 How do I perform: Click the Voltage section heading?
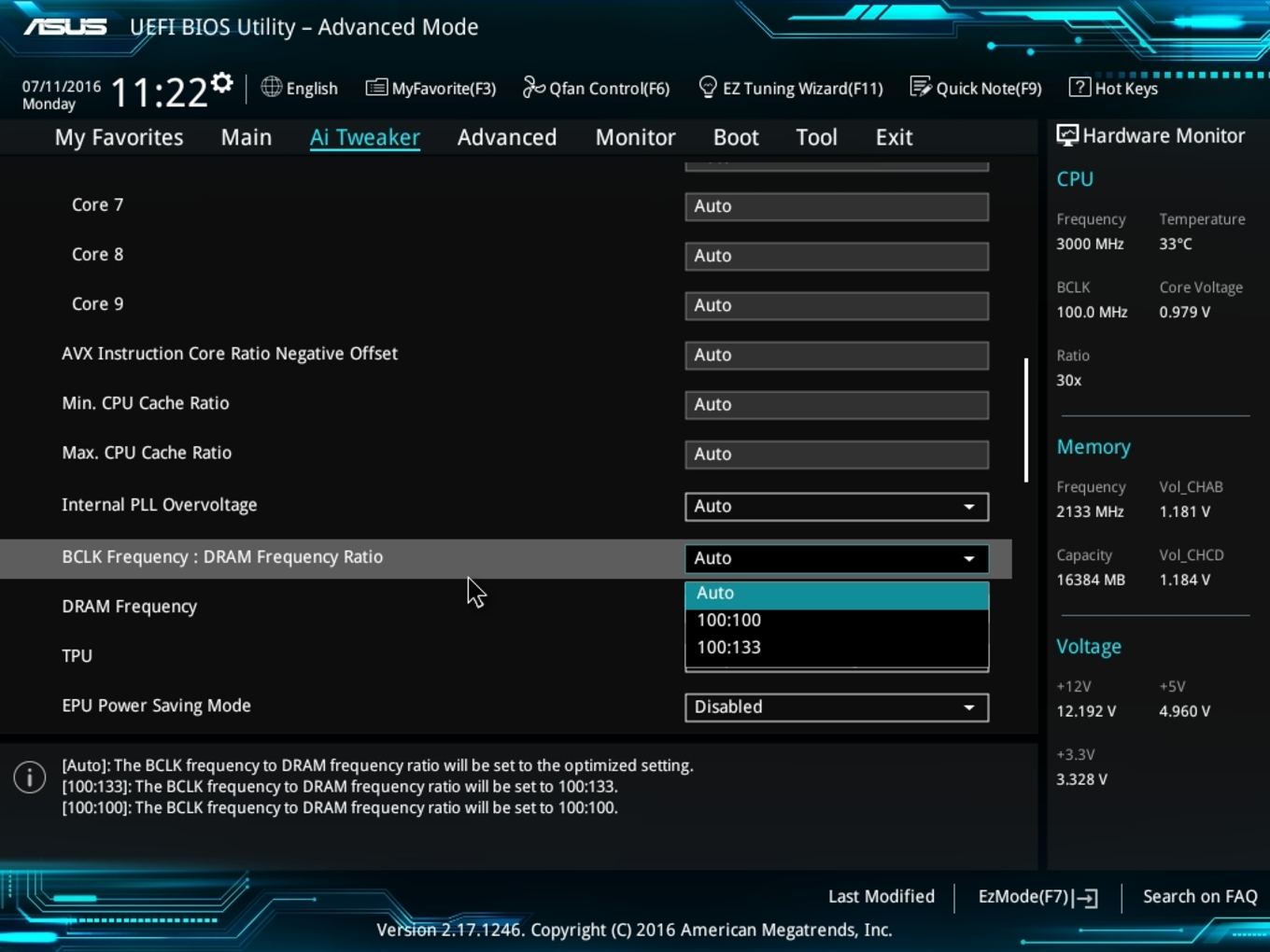point(1089,647)
